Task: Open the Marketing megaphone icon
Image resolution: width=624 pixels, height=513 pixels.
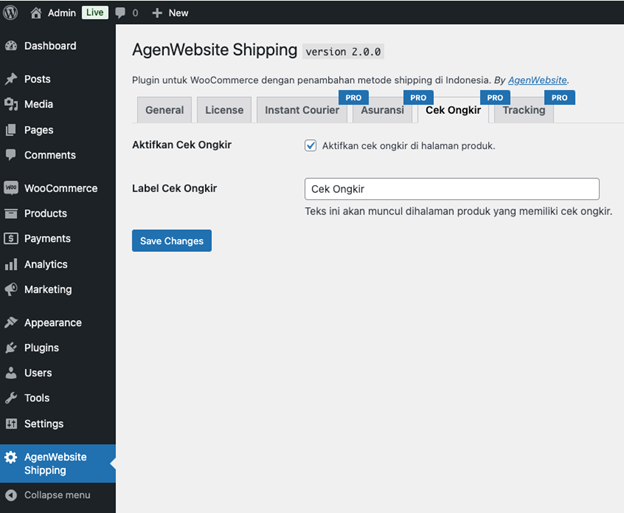Action: pos(11,290)
